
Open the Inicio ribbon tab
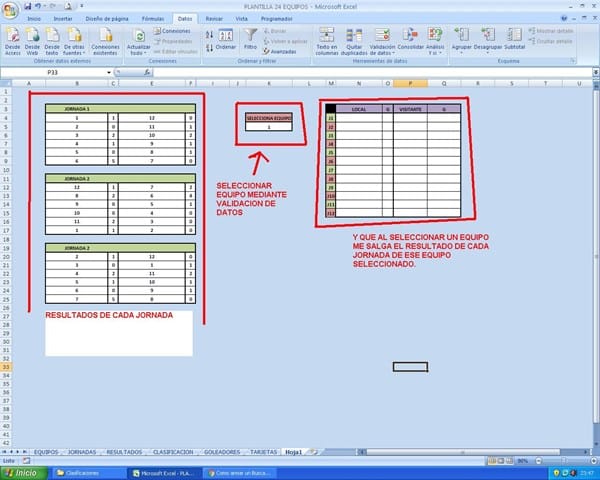pos(34,19)
